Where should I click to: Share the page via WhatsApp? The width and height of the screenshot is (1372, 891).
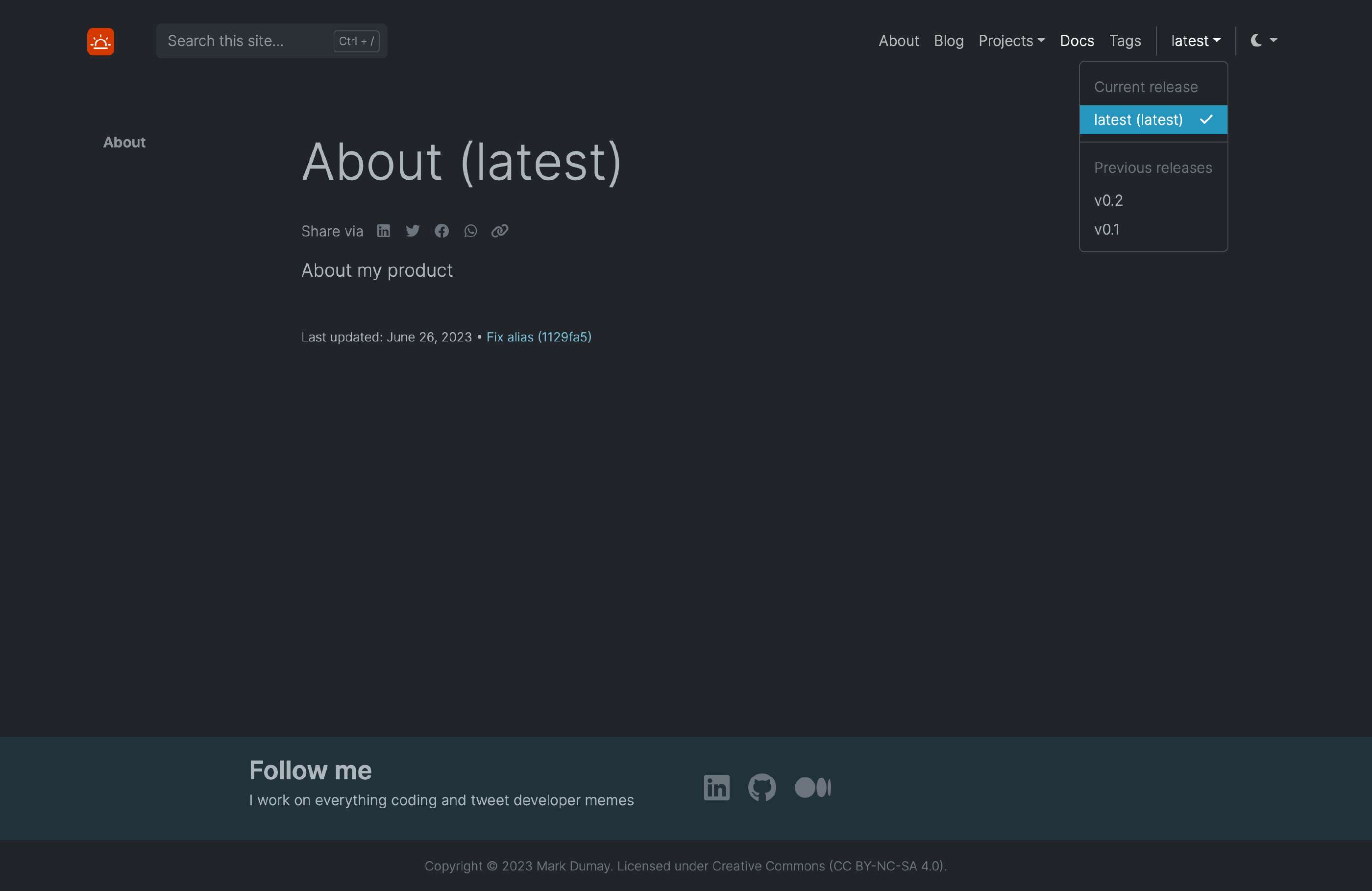(470, 231)
